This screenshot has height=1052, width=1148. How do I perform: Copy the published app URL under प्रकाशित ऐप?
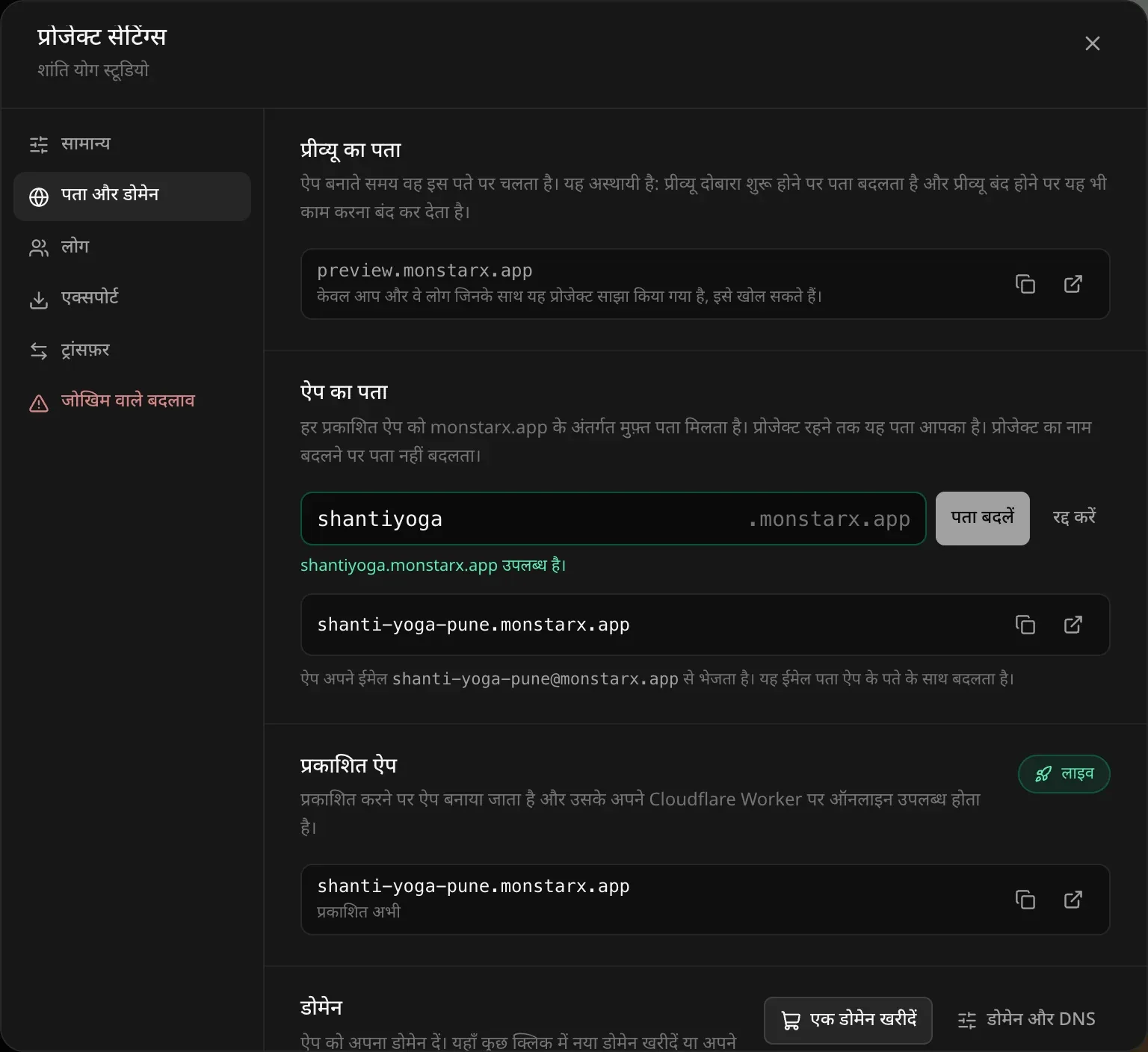(x=1025, y=900)
